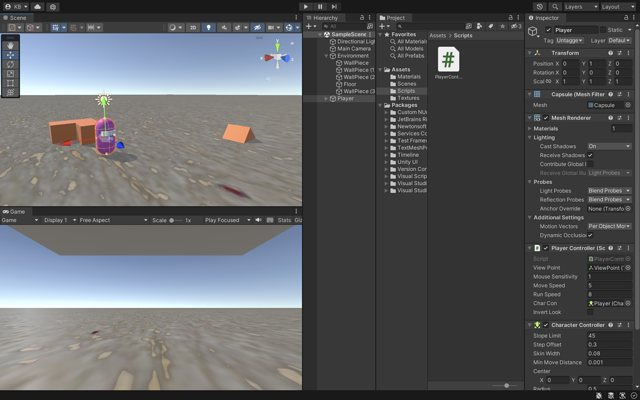Open Light Probes dropdown
Viewport: 640px width, 400px height.
point(609,191)
